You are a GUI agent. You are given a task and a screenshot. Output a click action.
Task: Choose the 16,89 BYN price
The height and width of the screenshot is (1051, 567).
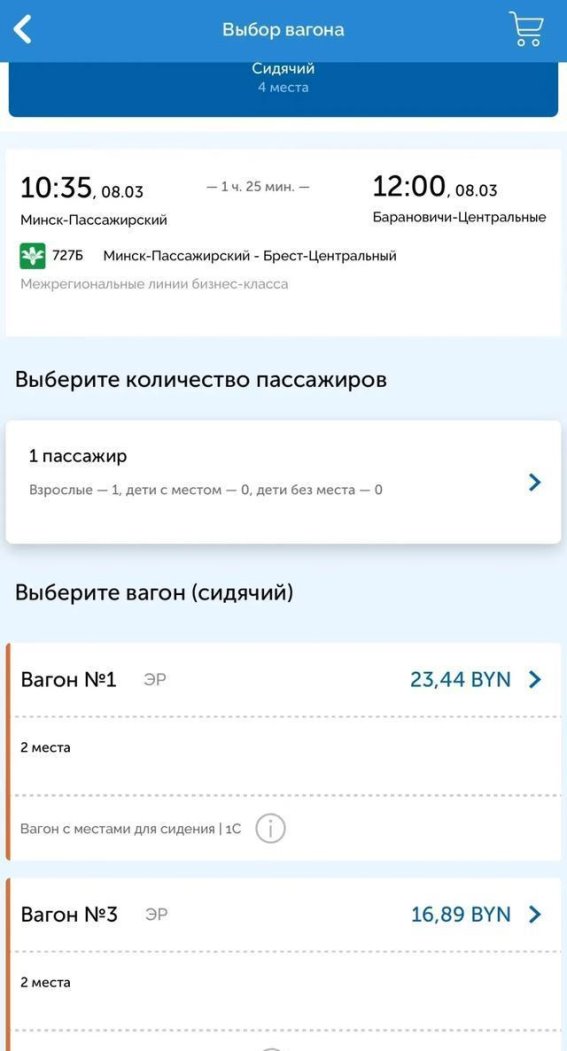click(460, 914)
